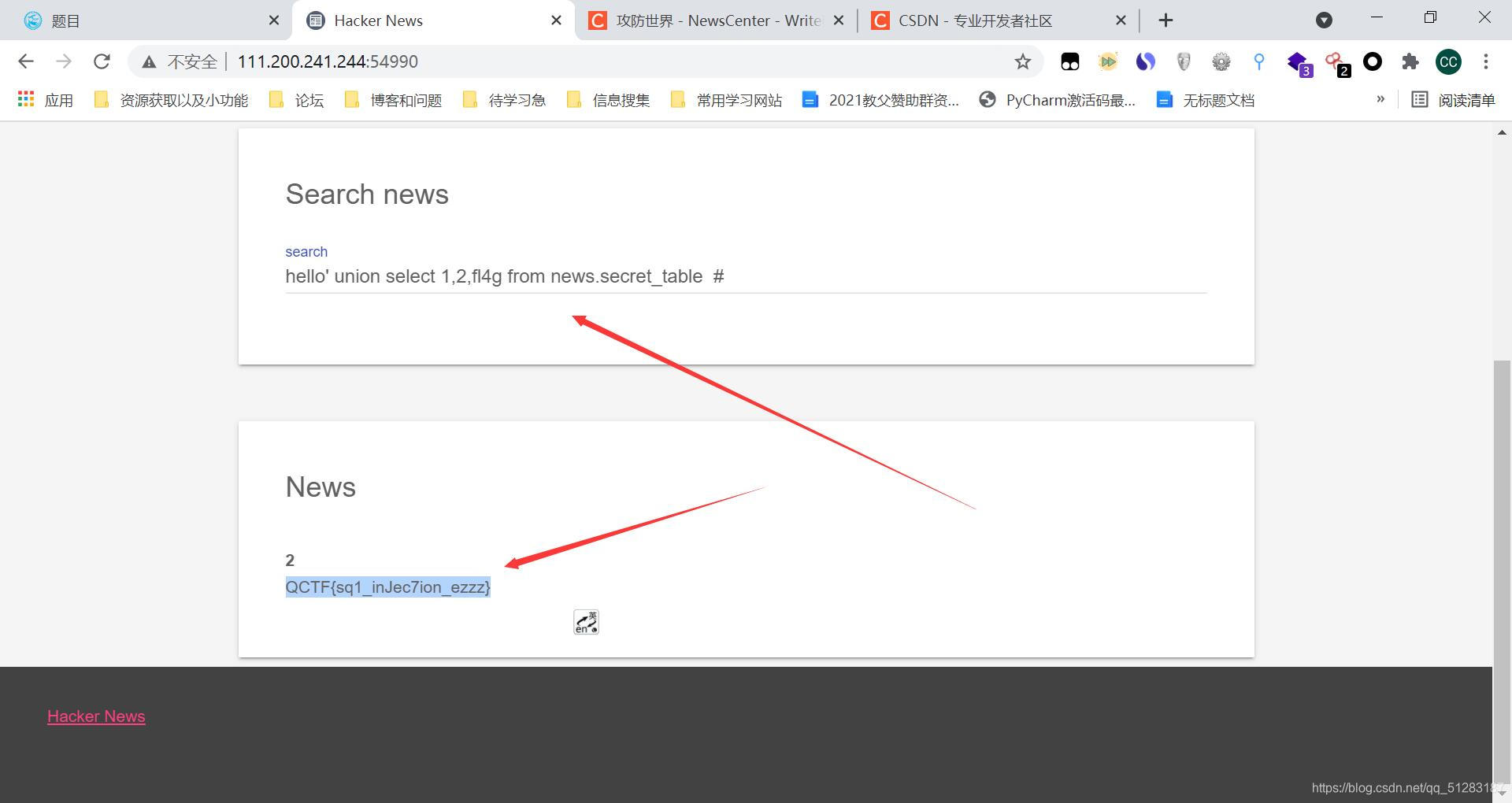Screen dimensions: 1512x803
Task: Open the yellow fast-forward extension icon
Action: click(x=1107, y=61)
